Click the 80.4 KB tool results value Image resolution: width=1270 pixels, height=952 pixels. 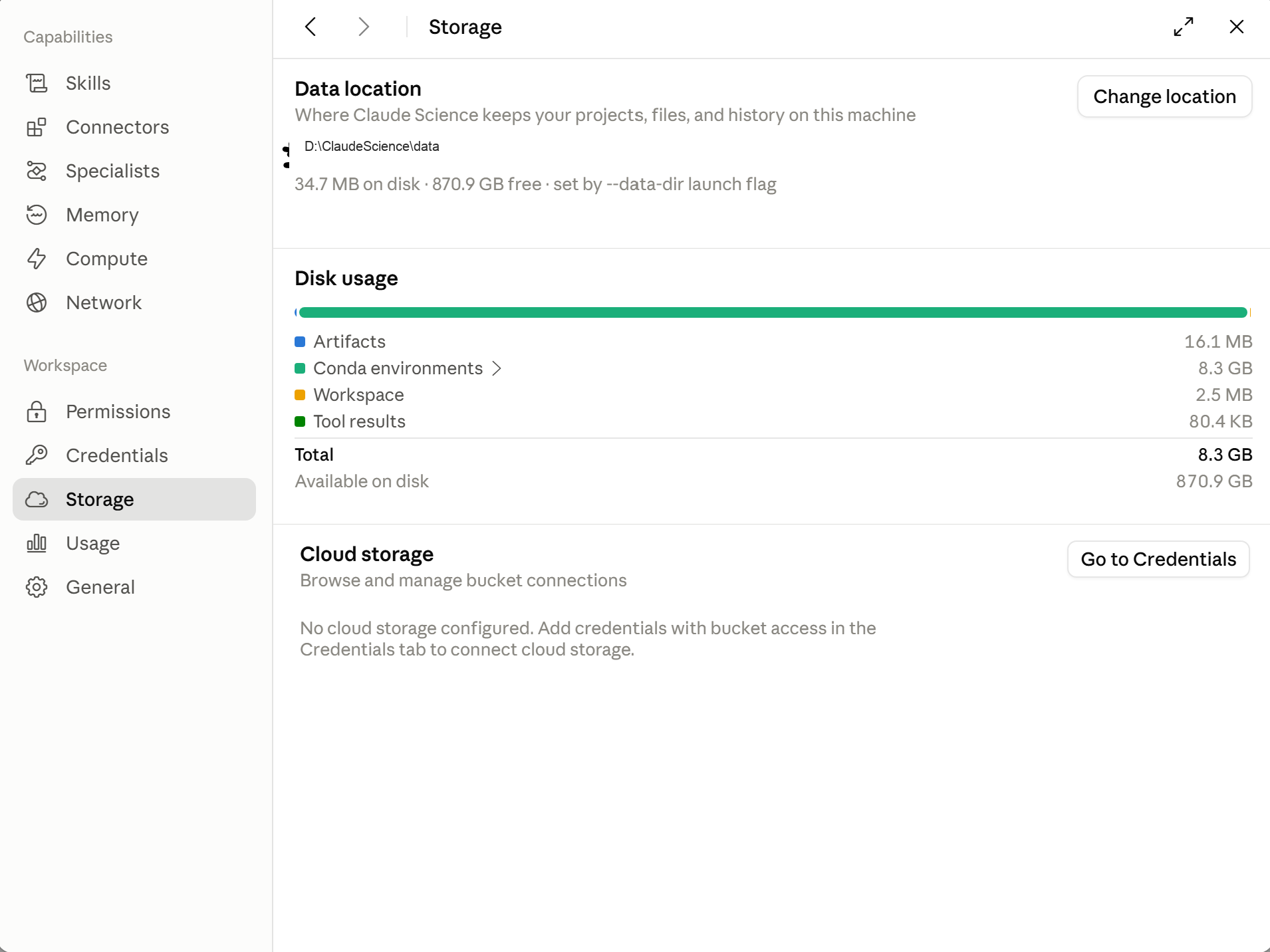tap(1221, 421)
